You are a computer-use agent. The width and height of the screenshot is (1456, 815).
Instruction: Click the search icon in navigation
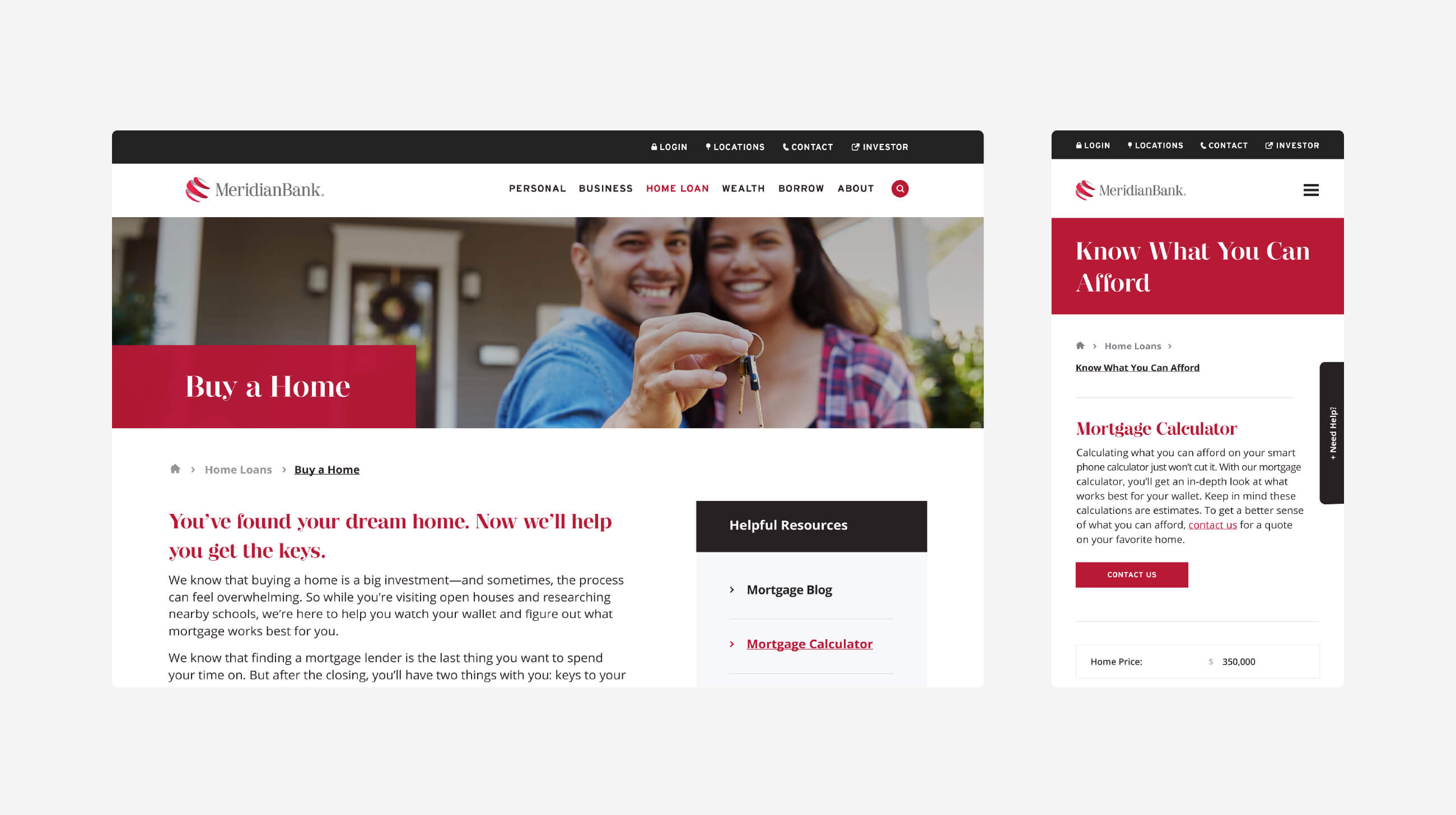pos(900,189)
